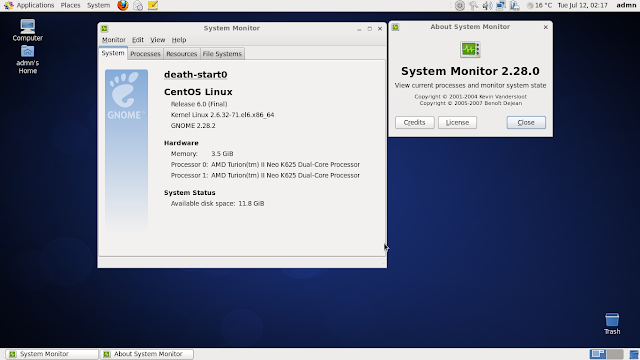The image size is (640, 360).
Task: Click the Processor 0 AMD Turion entry
Action: [265, 164]
